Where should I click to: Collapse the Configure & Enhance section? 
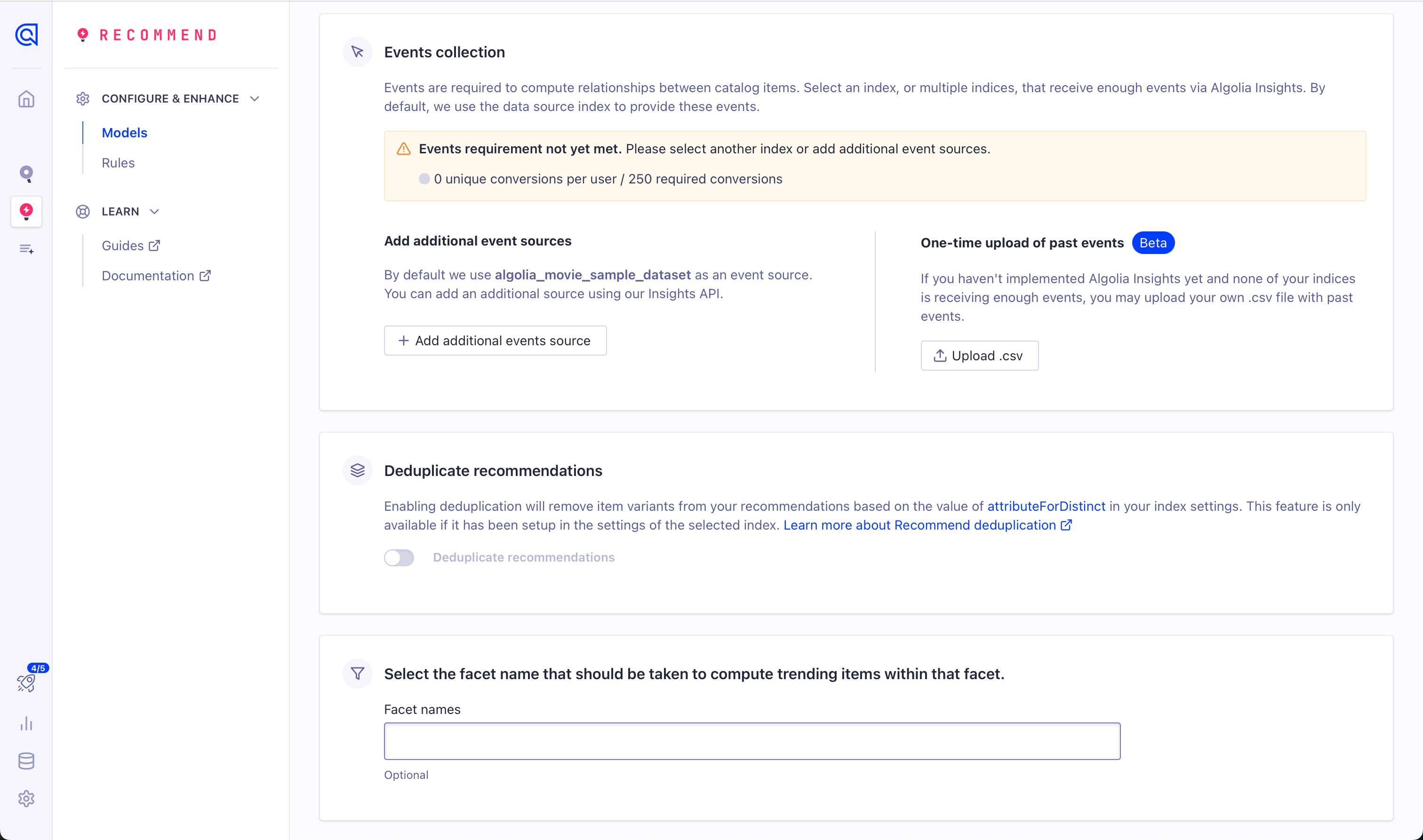255,98
